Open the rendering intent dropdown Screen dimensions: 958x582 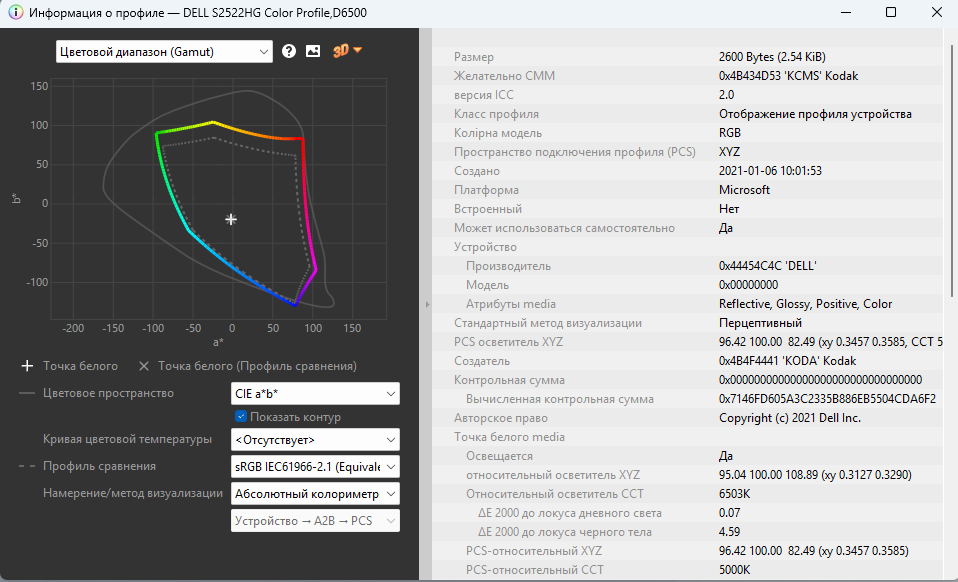[x=315, y=493]
